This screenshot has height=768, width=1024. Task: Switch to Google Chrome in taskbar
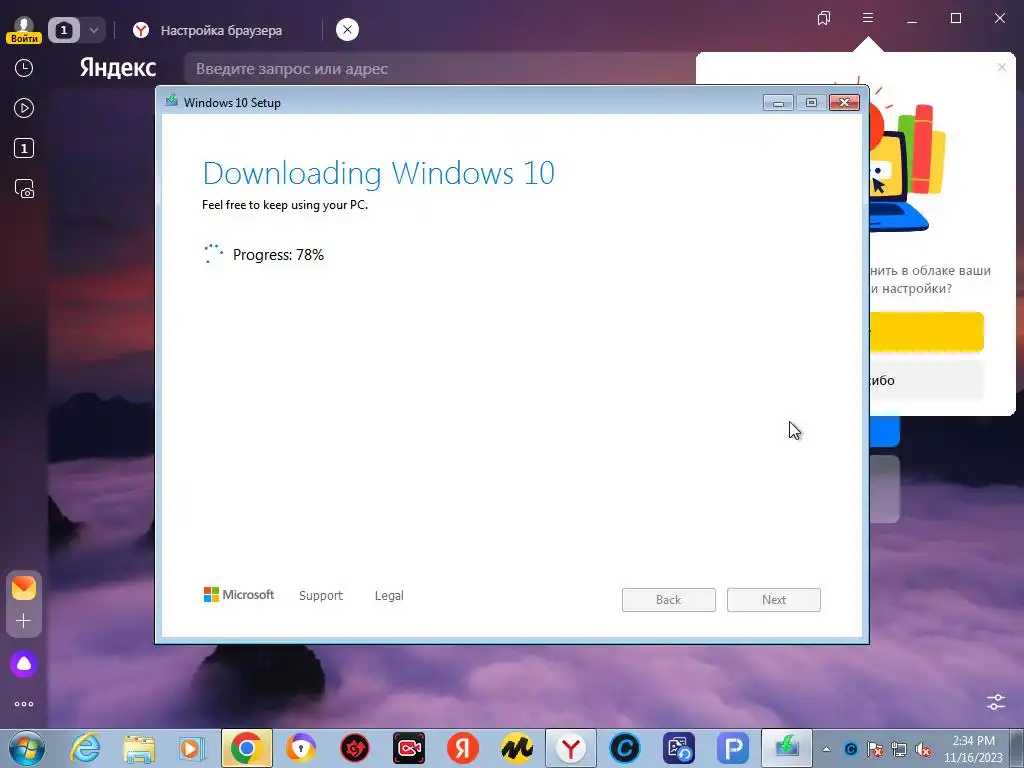tap(247, 748)
